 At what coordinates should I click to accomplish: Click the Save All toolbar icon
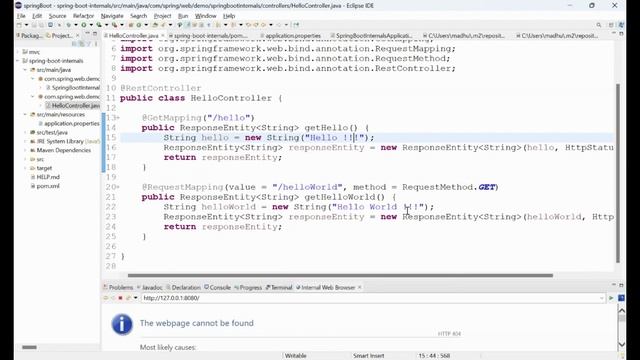[x=41, y=25]
